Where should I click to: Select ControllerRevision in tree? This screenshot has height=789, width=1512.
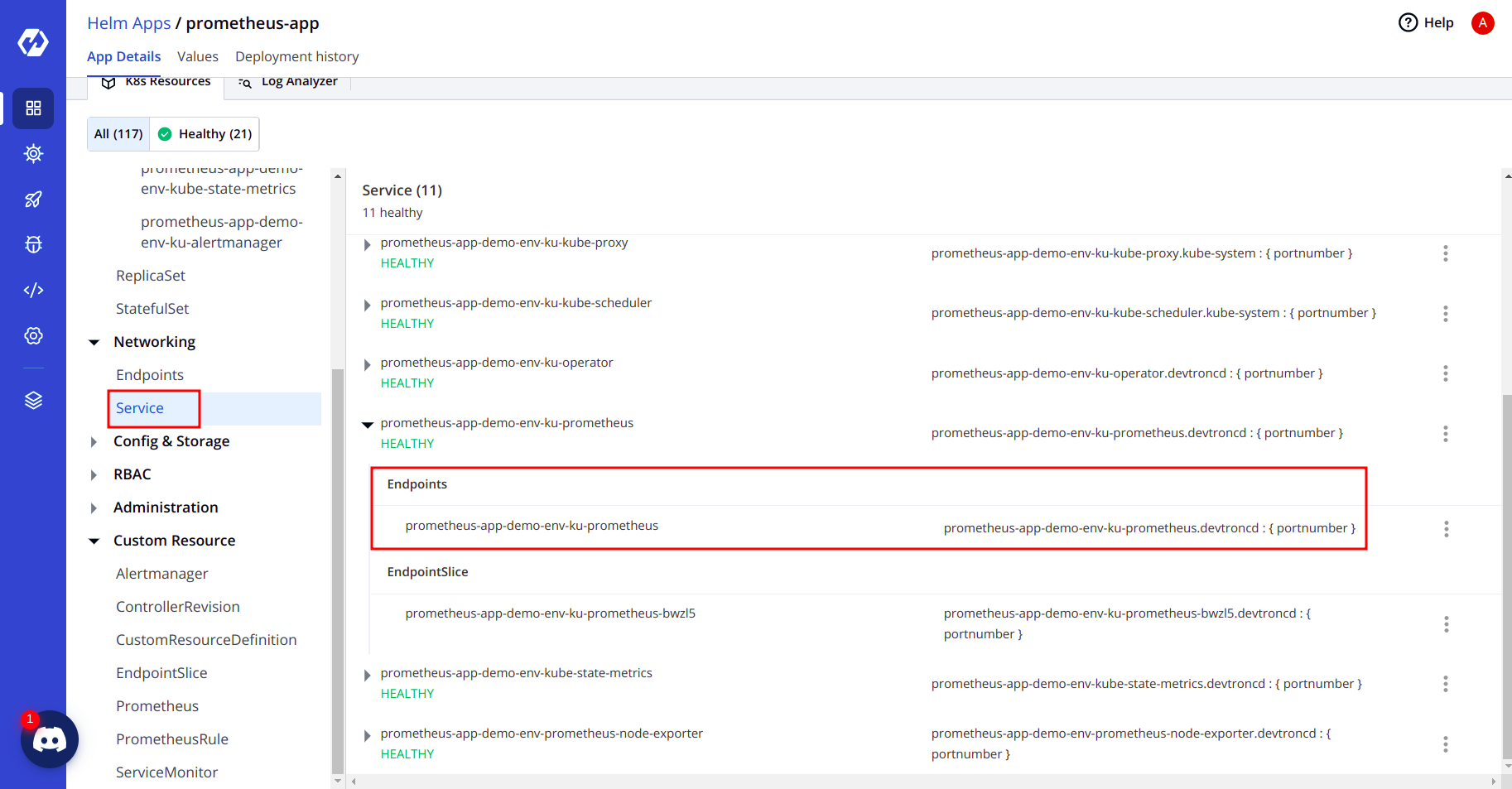pyautogui.click(x=178, y=607)
